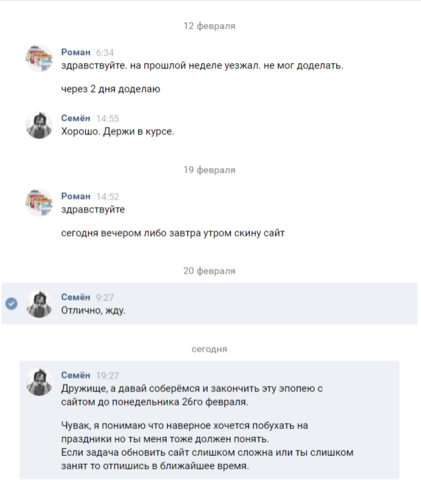Click the 19:27 timestamp on the last message

(x=108, y=376)
